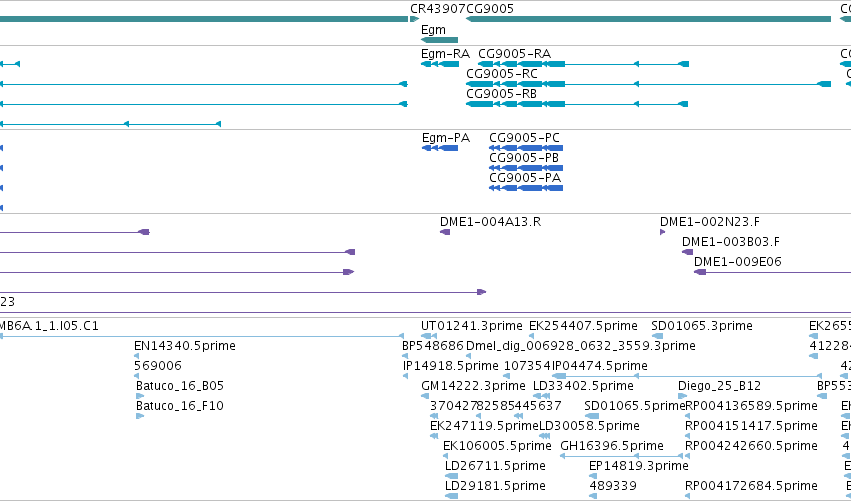Click the LD33402.5prime EST label
Screen dimensions: 851x501
[x=583, y=386]
